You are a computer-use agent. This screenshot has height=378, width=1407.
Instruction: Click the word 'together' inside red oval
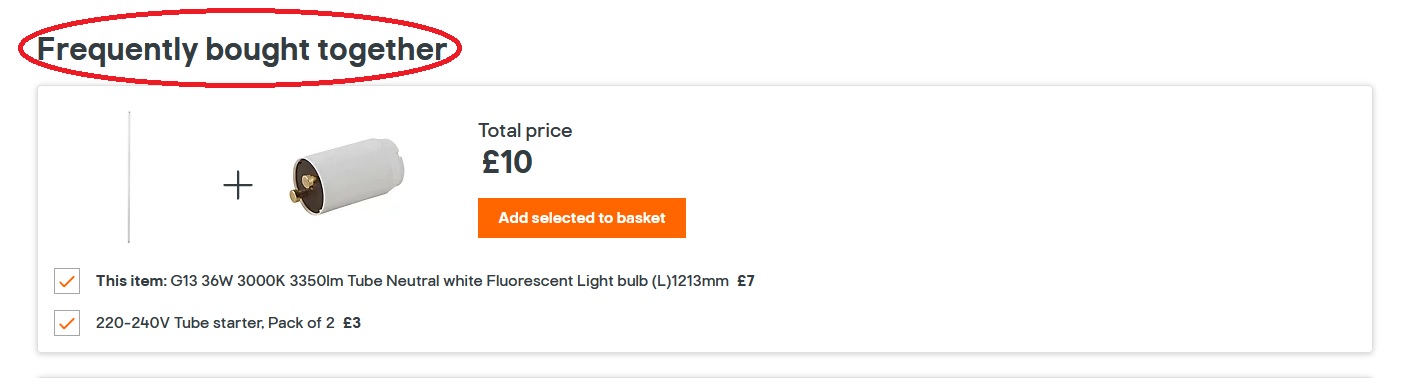(x=383, y=50)
